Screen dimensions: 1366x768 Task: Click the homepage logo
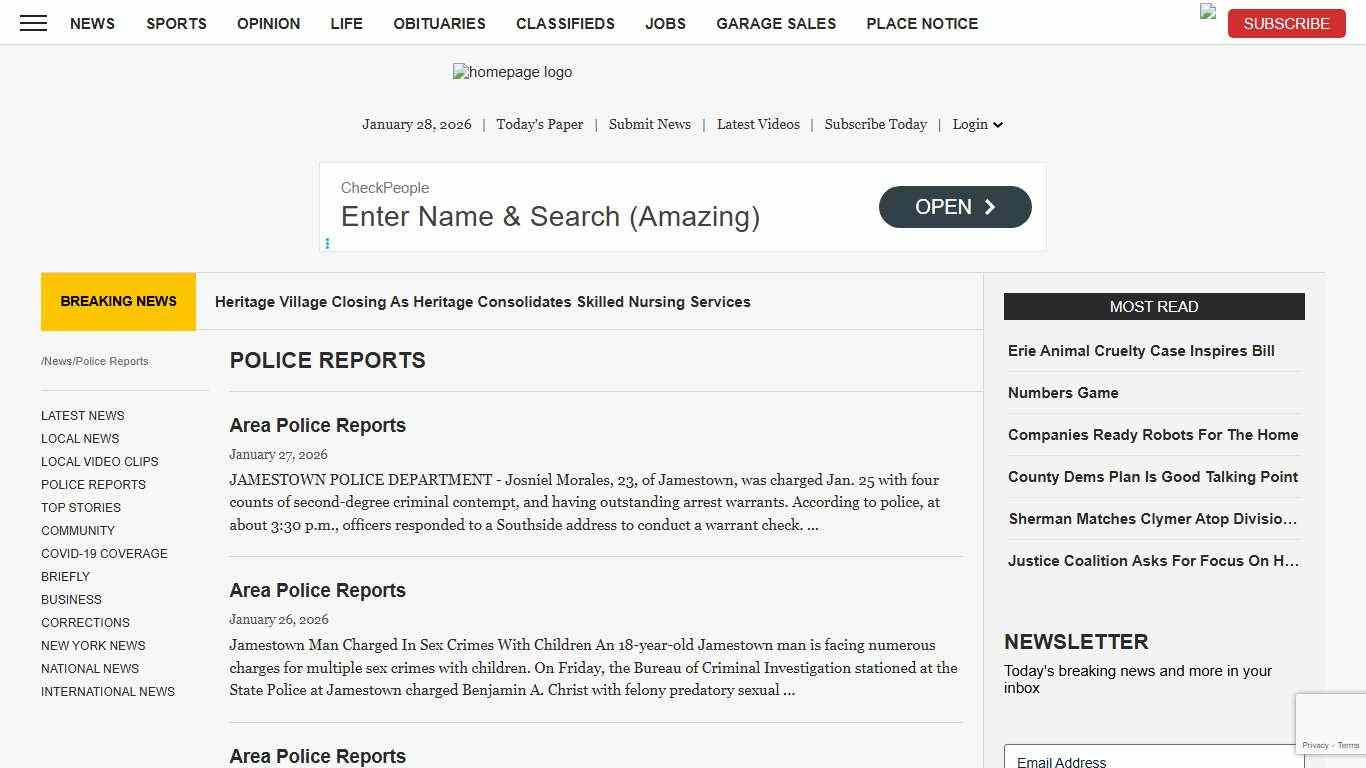pos(512,71)
